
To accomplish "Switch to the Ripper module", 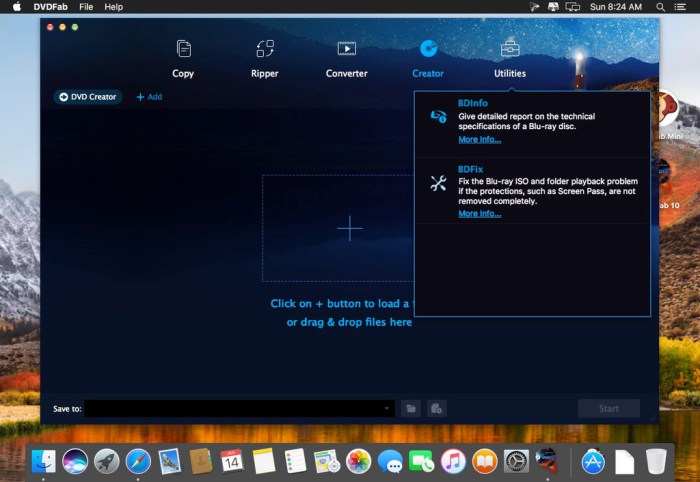I will click(265, 59).
